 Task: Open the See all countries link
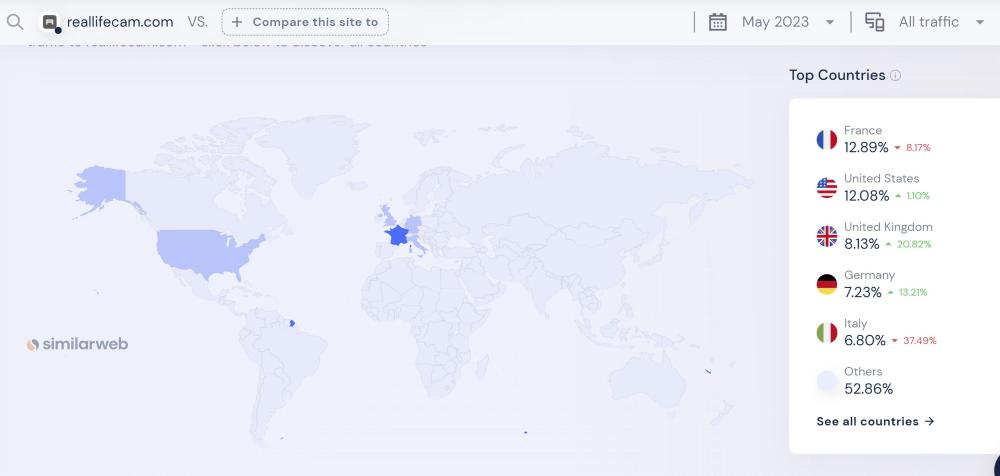pos(875,421)
